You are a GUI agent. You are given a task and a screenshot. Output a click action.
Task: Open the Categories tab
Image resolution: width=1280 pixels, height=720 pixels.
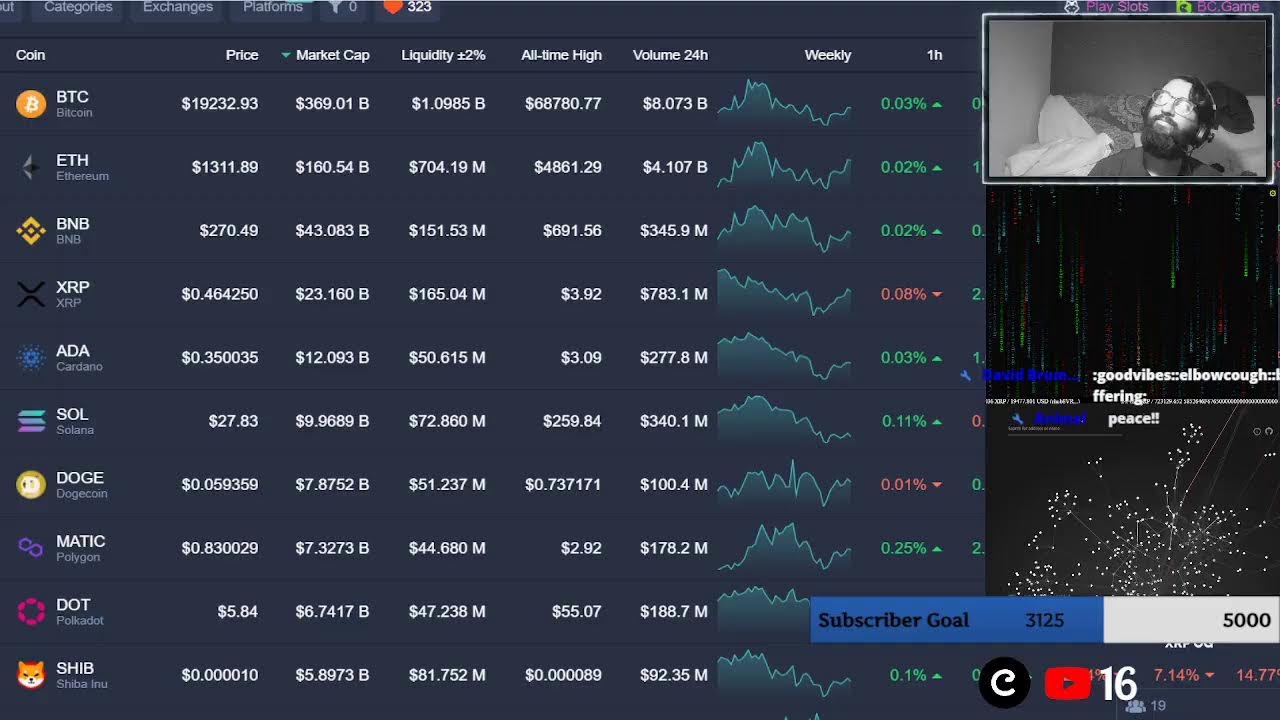click(79, 7)
